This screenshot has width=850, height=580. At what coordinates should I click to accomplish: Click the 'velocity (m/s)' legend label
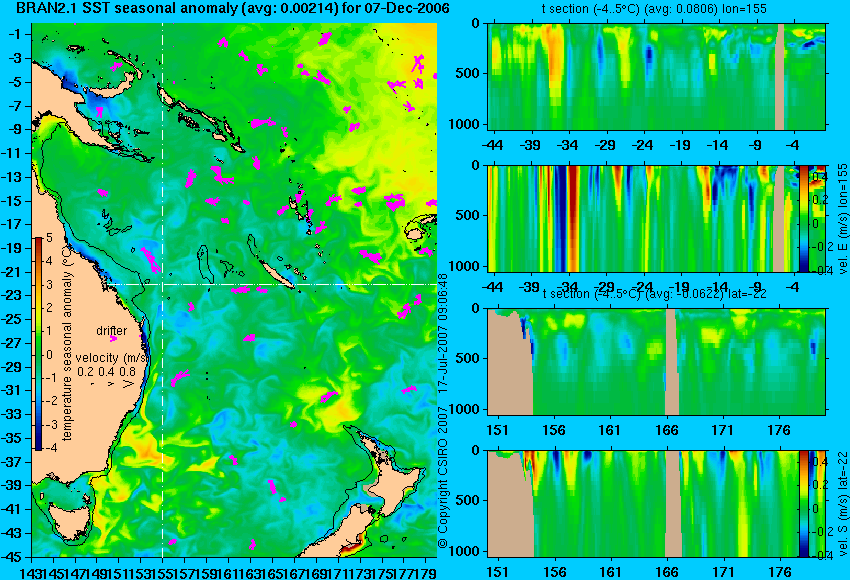(x=112, y=358)
